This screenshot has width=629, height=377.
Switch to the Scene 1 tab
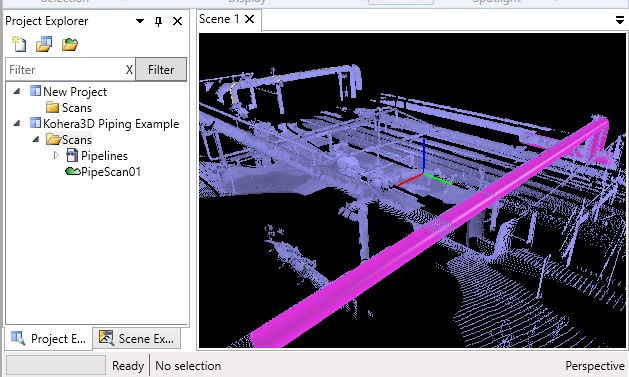(219, 19)
